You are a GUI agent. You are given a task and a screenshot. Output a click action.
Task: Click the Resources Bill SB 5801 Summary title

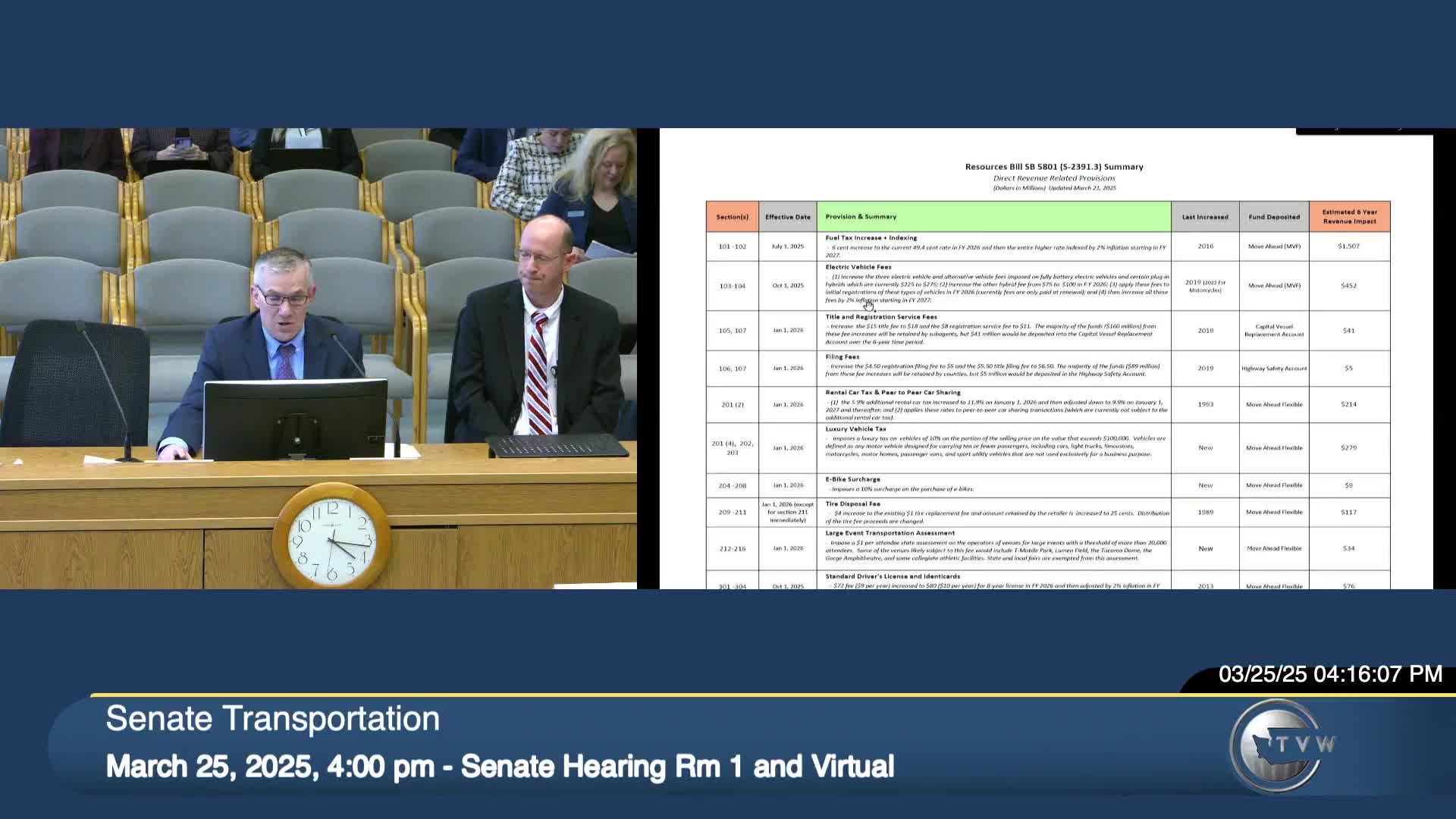1053,167
